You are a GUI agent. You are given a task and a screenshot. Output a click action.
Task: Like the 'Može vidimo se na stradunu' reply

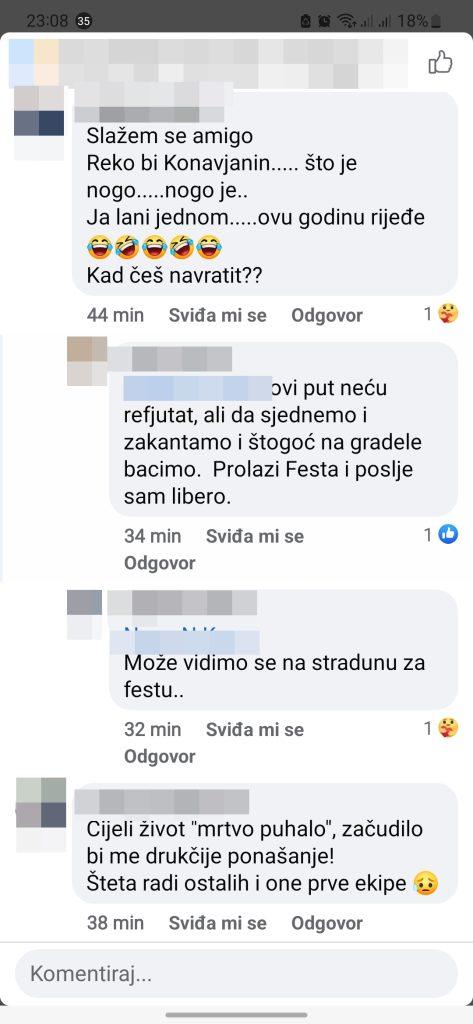(255, 729)
